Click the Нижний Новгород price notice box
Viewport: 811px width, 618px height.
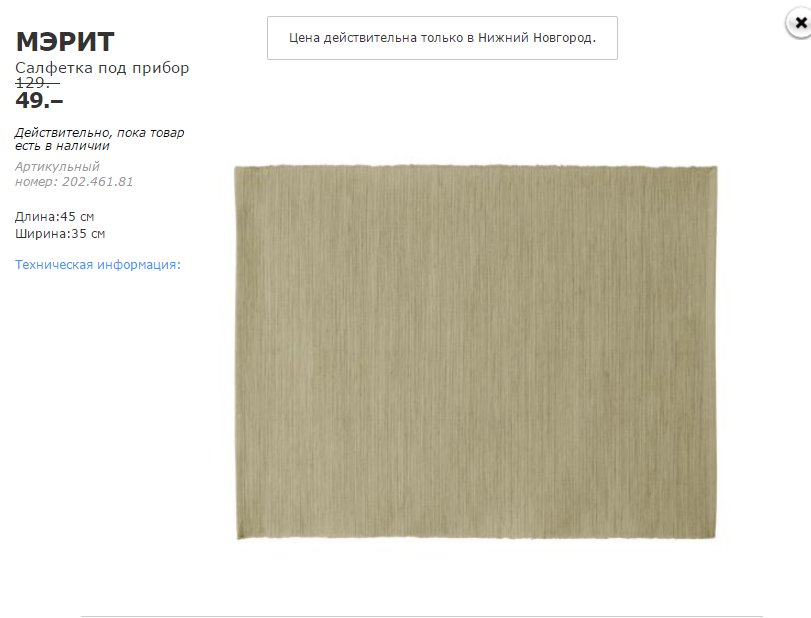coord(442,38)
